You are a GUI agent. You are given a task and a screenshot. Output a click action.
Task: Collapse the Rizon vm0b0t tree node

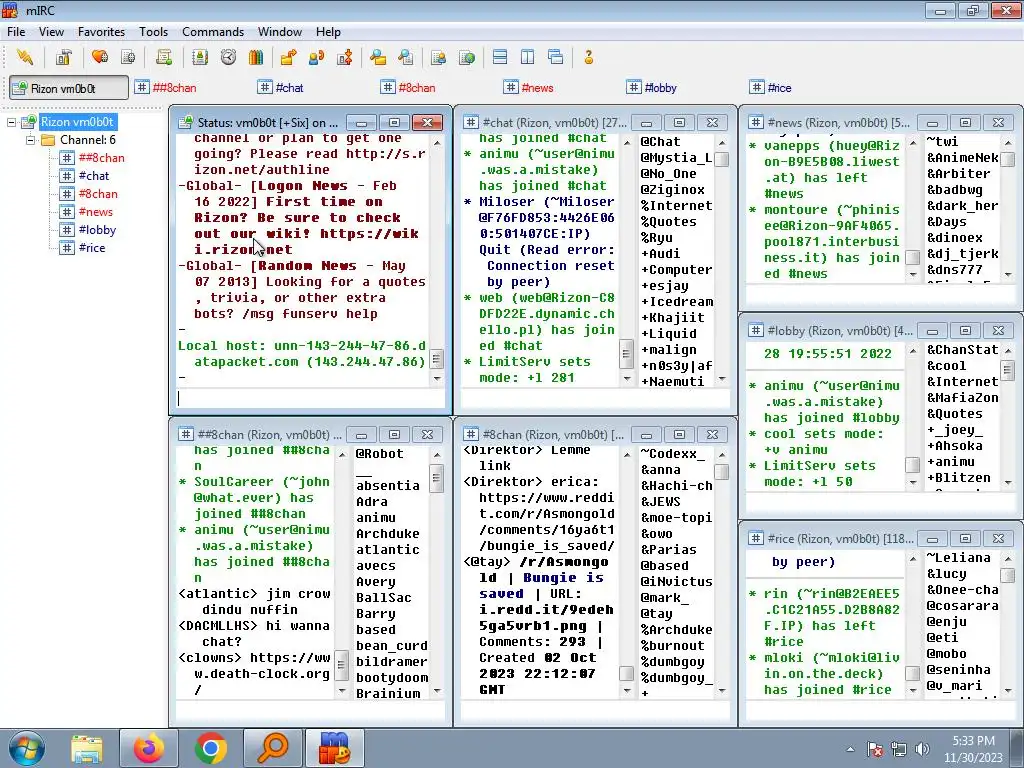click(11, 122)
